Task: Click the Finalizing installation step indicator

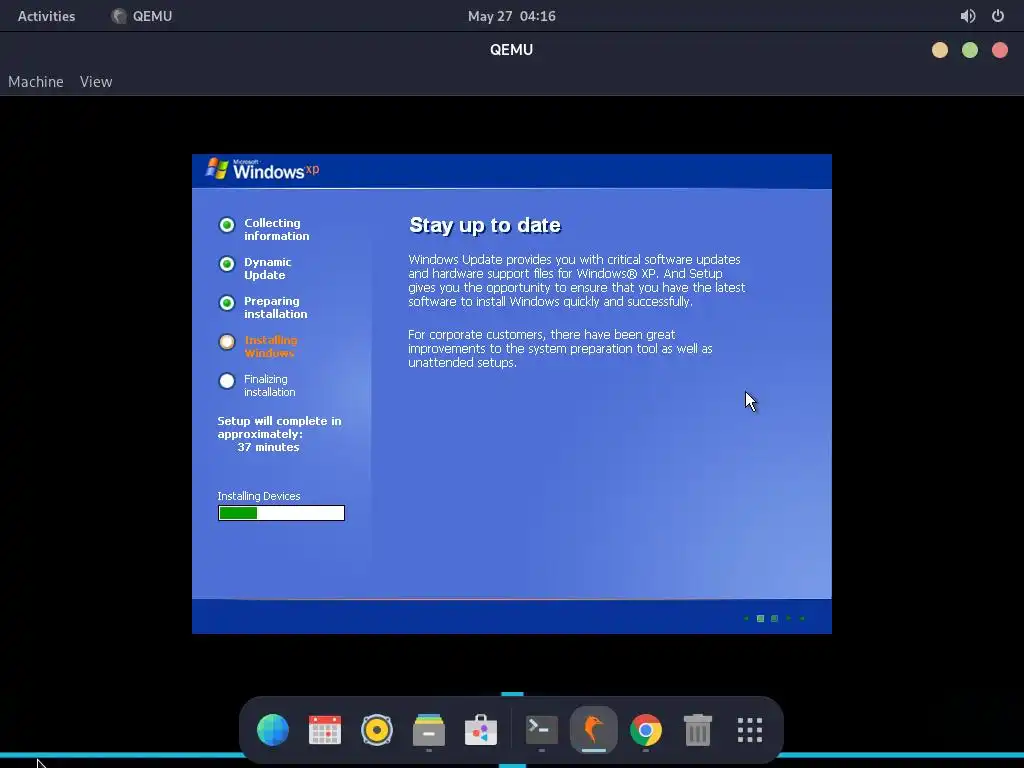Action: coord(227,381)
